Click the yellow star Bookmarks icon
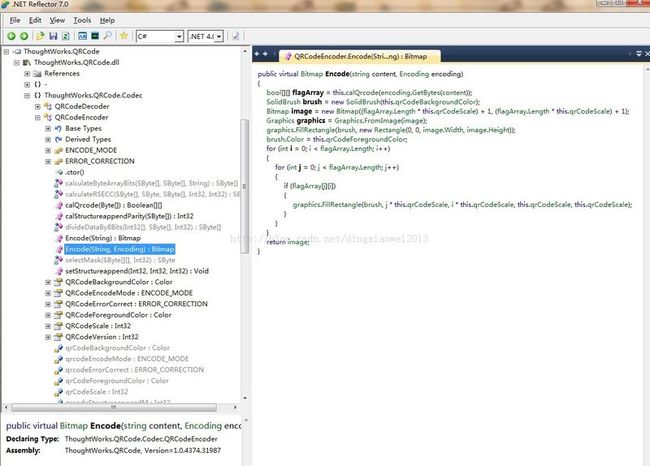Image resolution: width=650 pixels, height=466 pixels. (124, 36)
